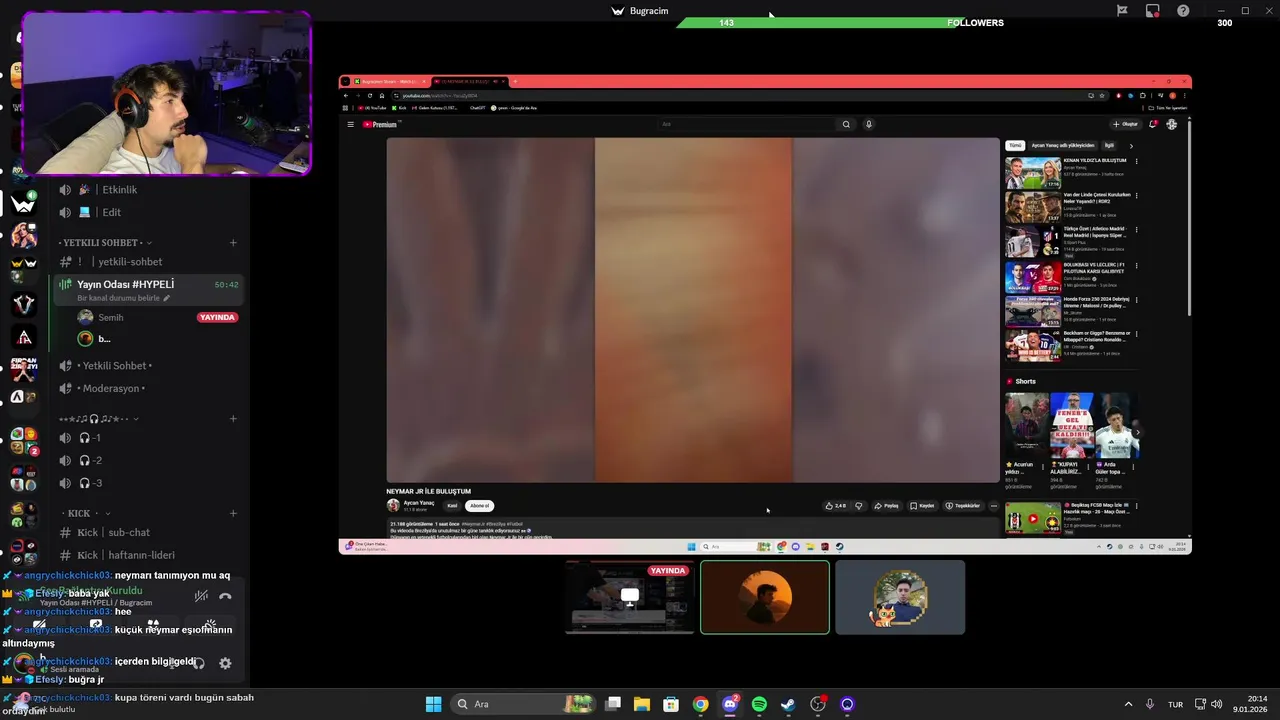1280x720 pixels.
Task: Join voice channel -2
Action: [148, 460]
